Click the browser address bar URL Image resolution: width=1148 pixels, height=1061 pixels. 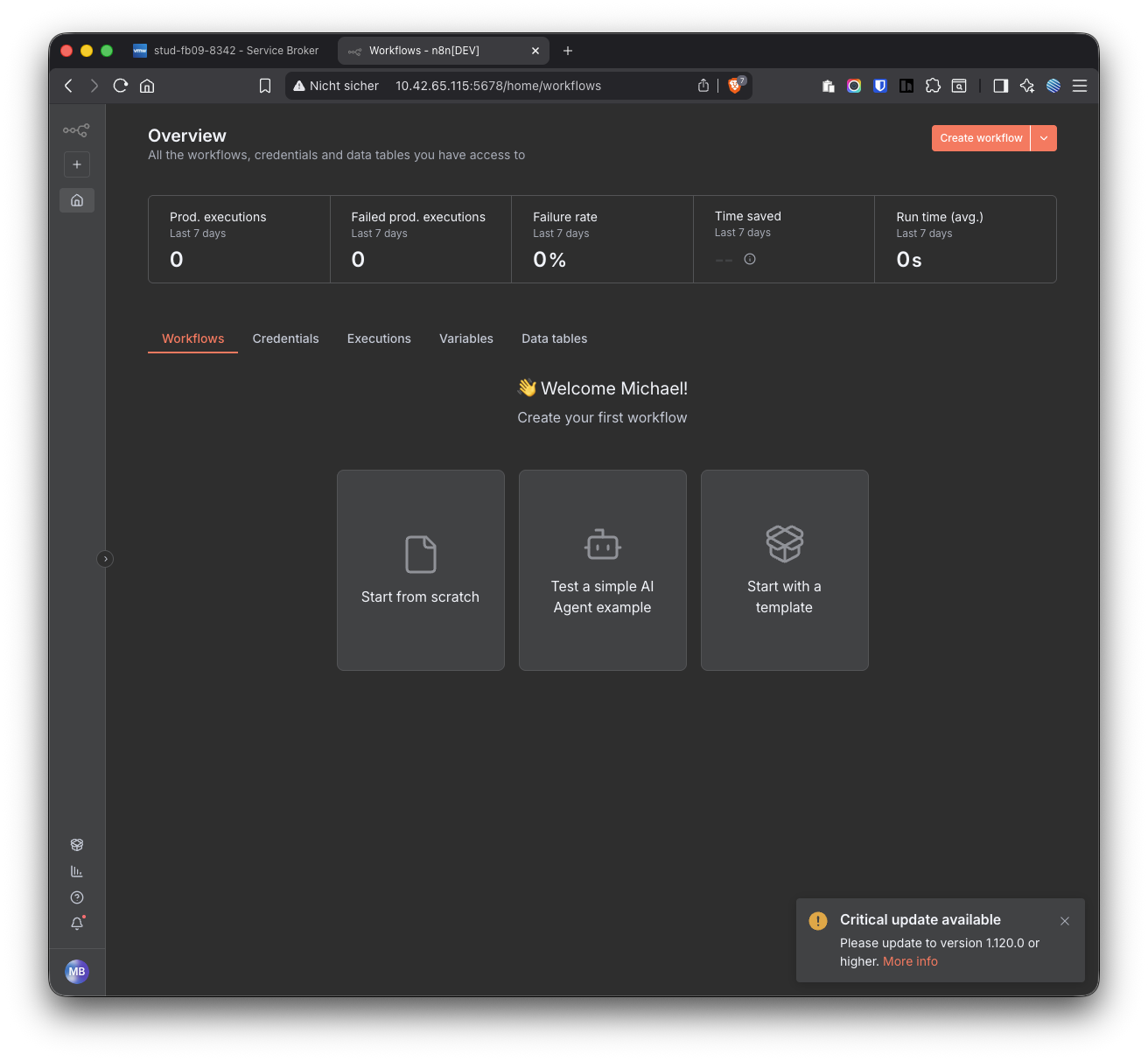[498, 86]
